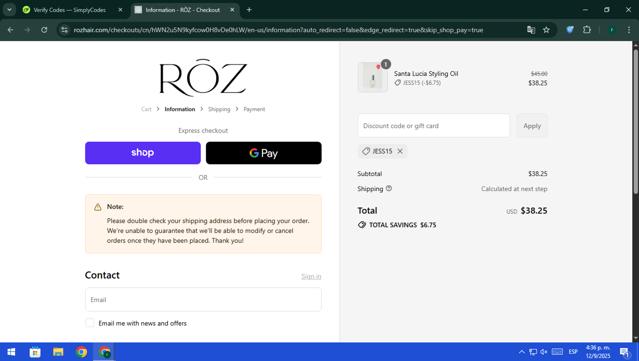Open the Chrome profile avatar
Viewport: 639px width, 361px height.
611,30
